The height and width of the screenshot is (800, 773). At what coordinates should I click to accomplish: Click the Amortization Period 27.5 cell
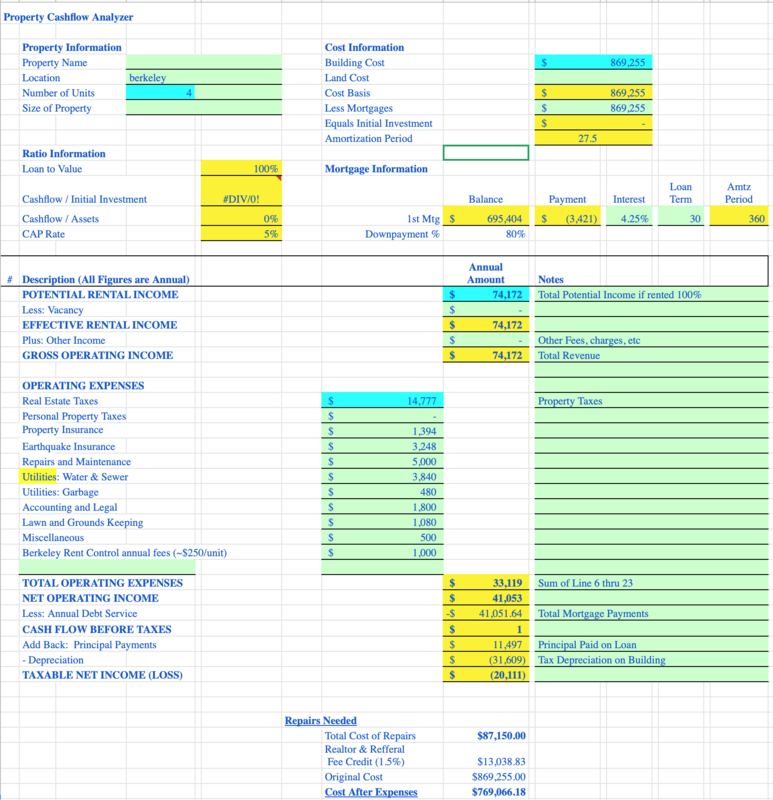[x=593, y=138]
